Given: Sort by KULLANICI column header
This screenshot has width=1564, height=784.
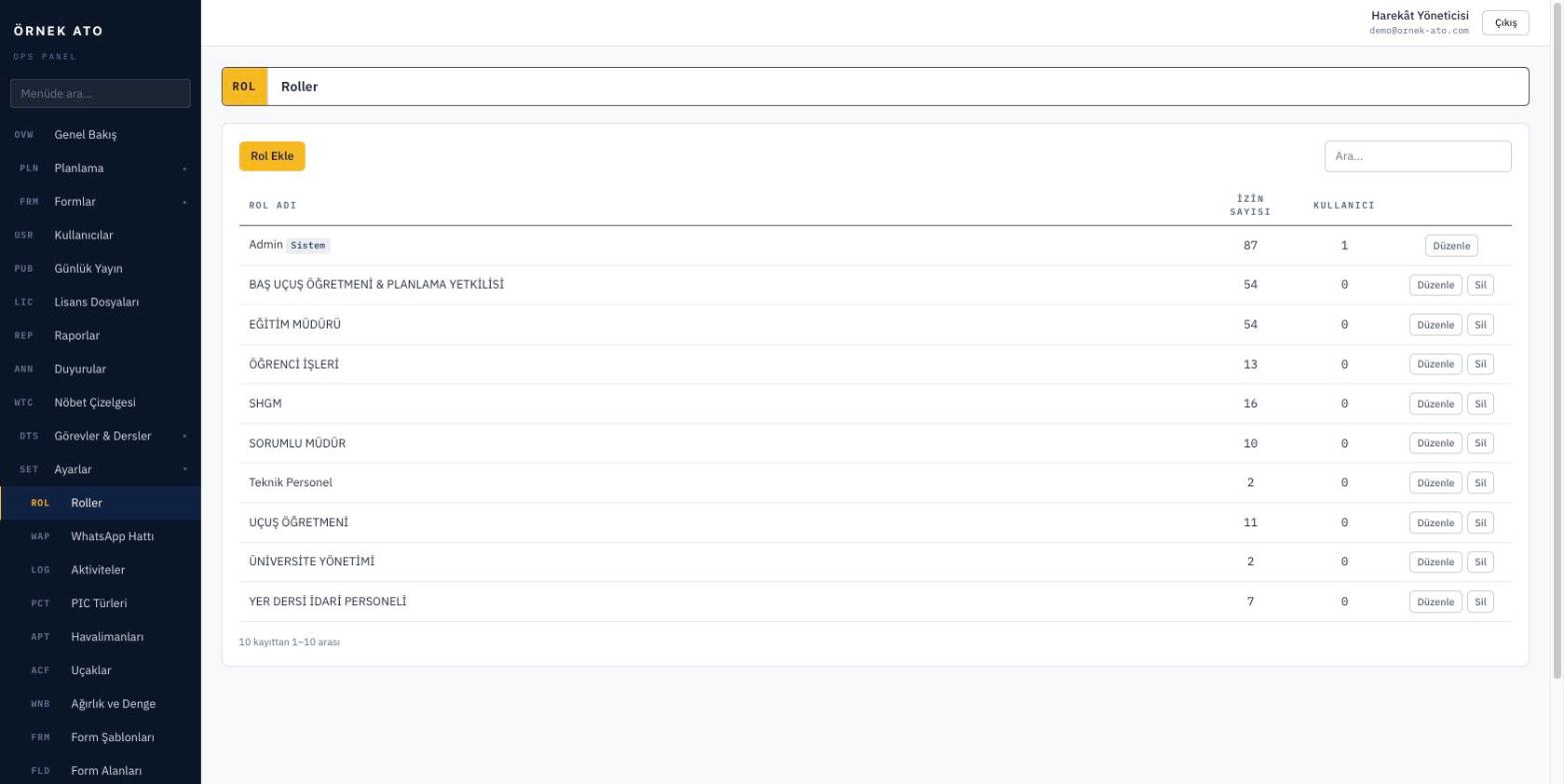Looking at the screenshot, I should pyautogui.click(x=1344, y=206).
